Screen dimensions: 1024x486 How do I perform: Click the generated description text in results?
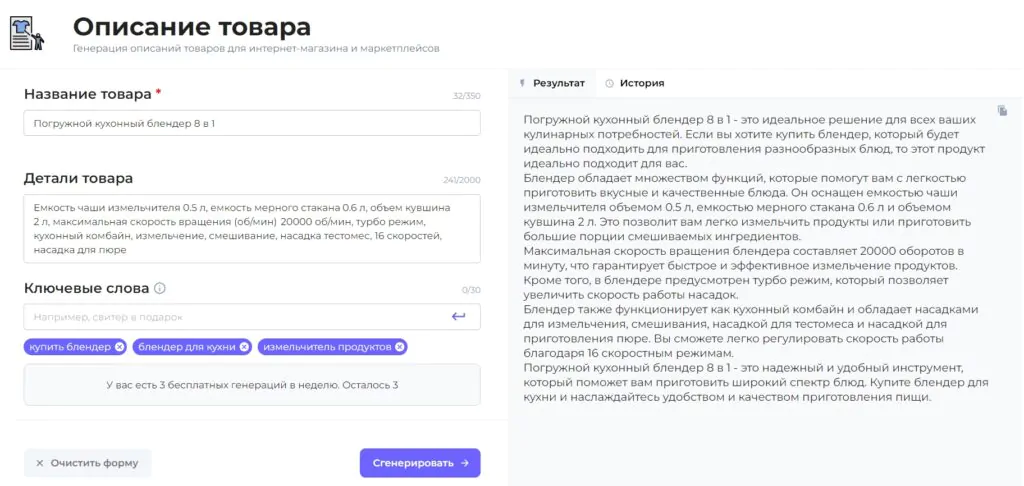pyautogui.click(x=756, y=258)
